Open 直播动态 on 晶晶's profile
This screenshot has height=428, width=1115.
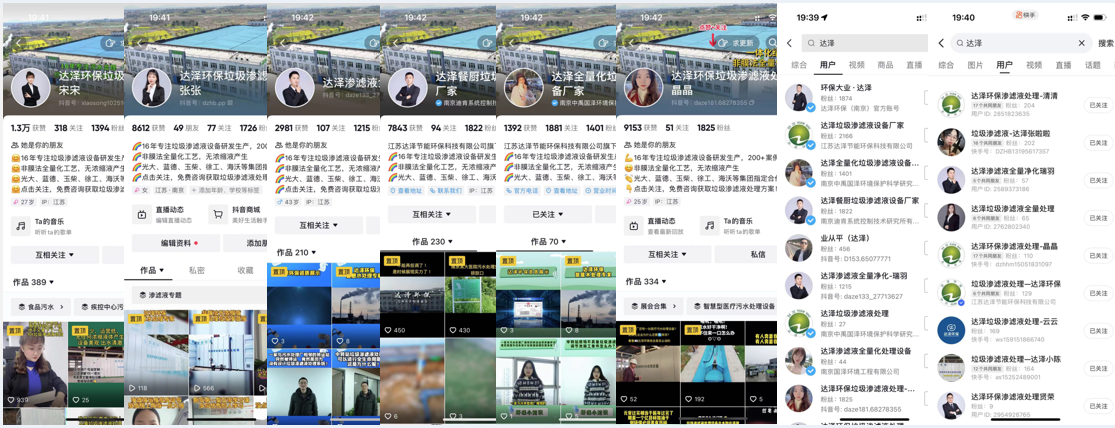pyautogui.click(x=653, y=225)
